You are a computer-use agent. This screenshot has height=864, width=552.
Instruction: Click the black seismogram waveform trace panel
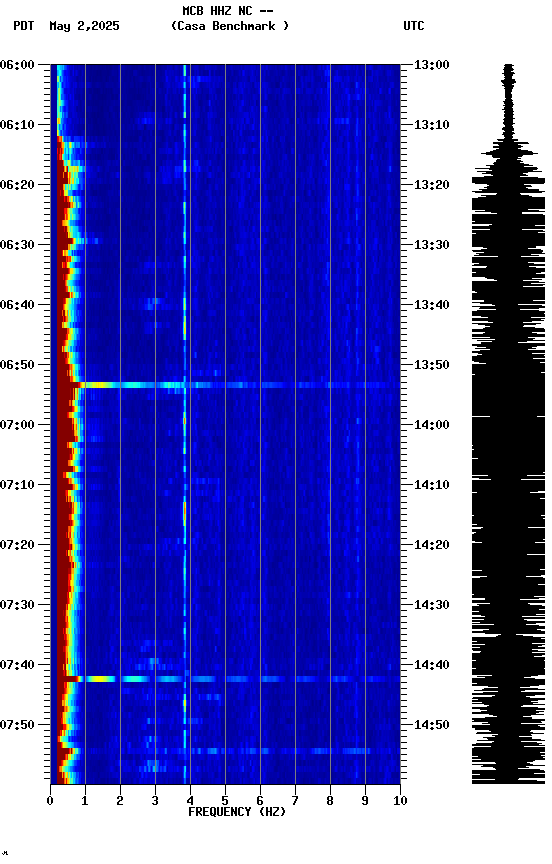click(508, 424)
